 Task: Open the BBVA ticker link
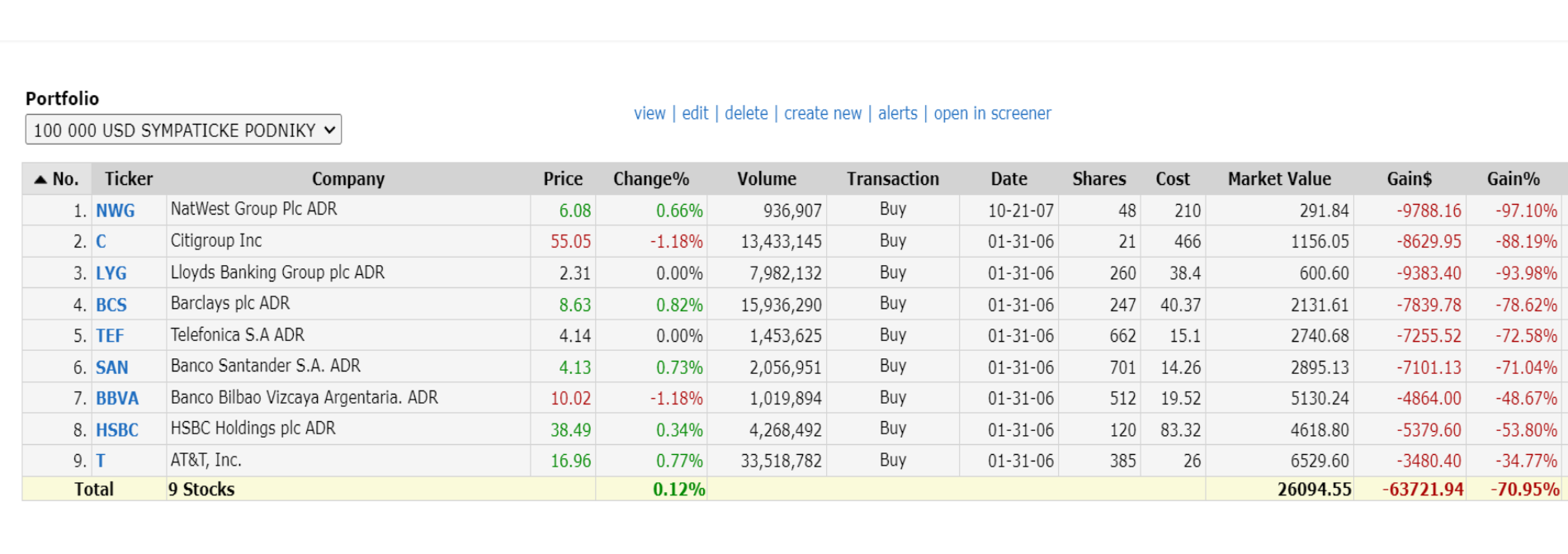pyautogui.click(x=117, y=398)
